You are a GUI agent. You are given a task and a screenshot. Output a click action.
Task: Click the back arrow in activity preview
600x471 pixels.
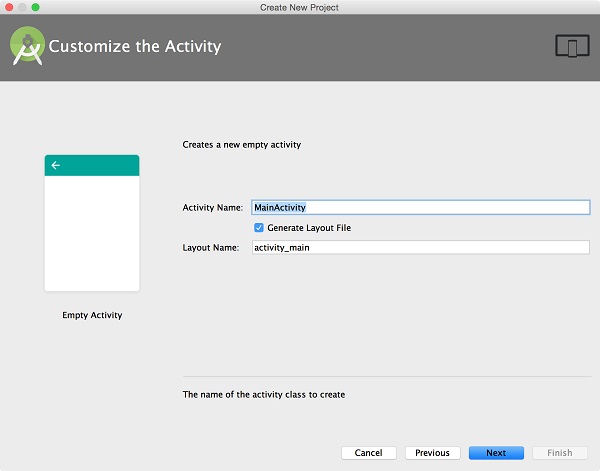point(55,165)
